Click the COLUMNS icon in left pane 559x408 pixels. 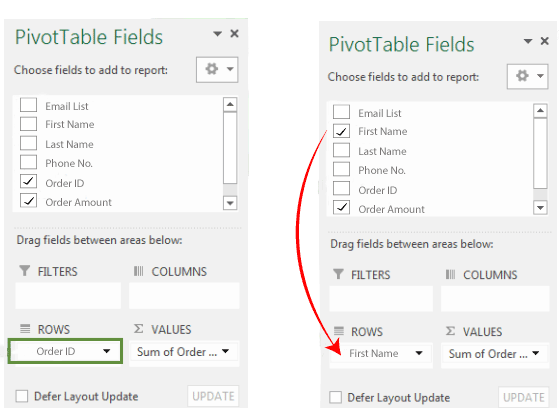(x=139, y=271)
